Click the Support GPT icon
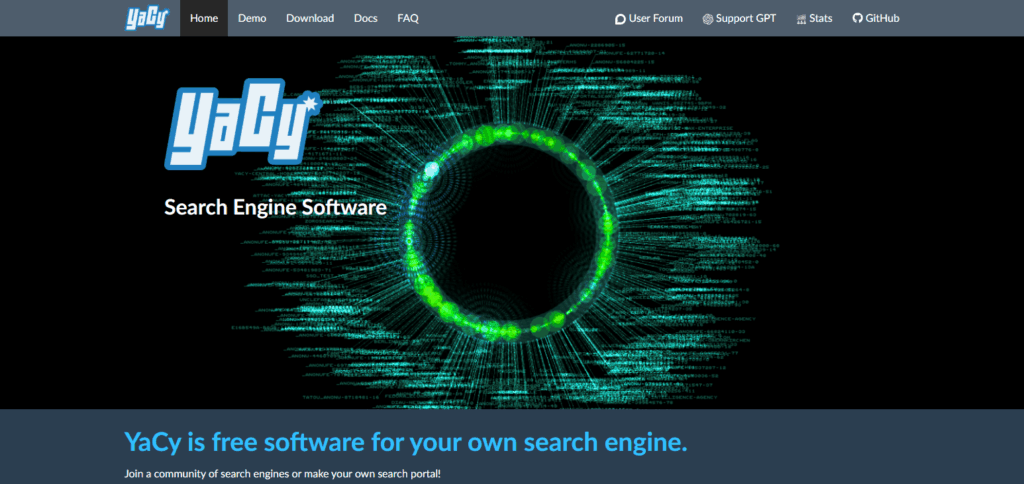Viewport: 1024px width, 484px height. (707, 19)
